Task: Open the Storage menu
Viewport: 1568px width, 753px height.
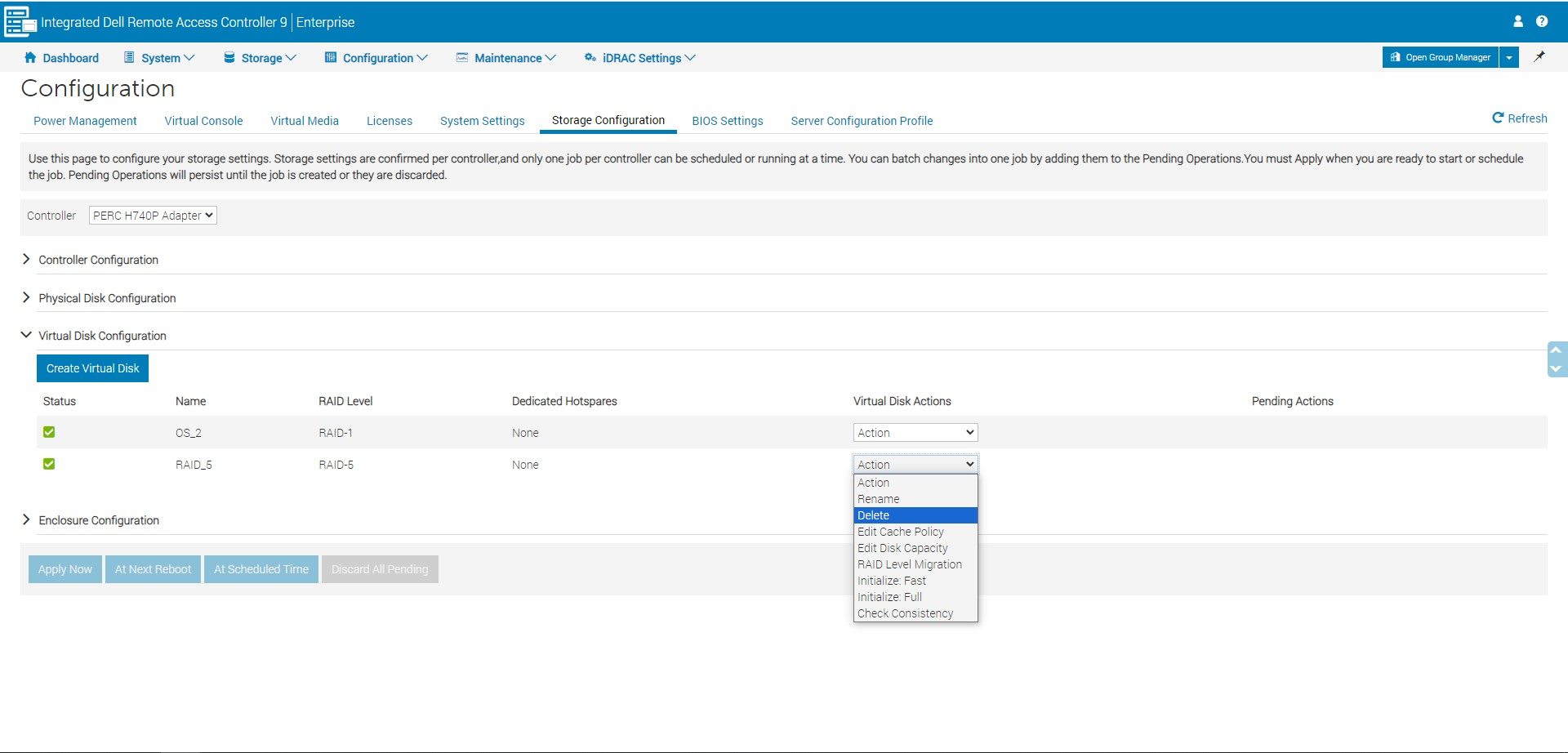Action: [x=260, y=58]
